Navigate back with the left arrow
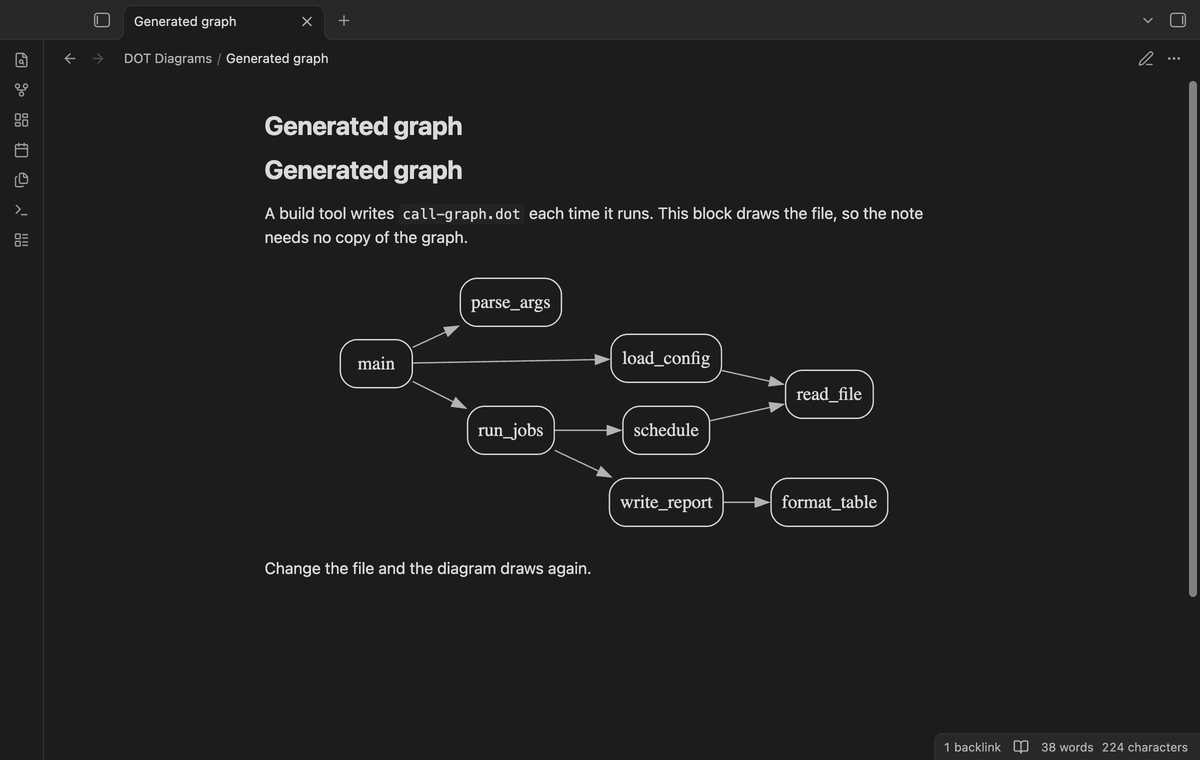Screen dimensions: 1200x760 point(70,58)
